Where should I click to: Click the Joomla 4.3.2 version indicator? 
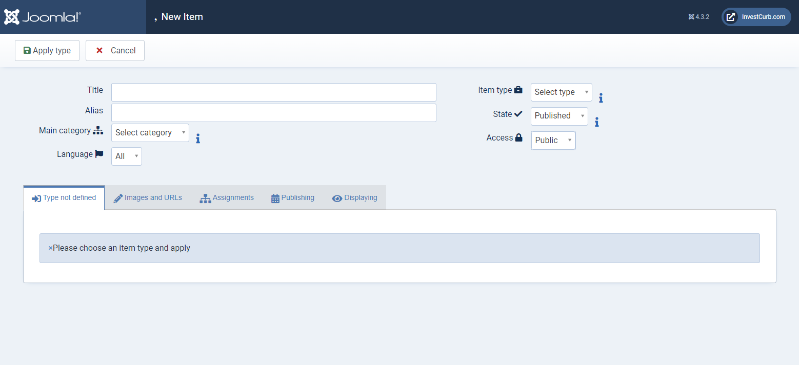tap(699, 17)
